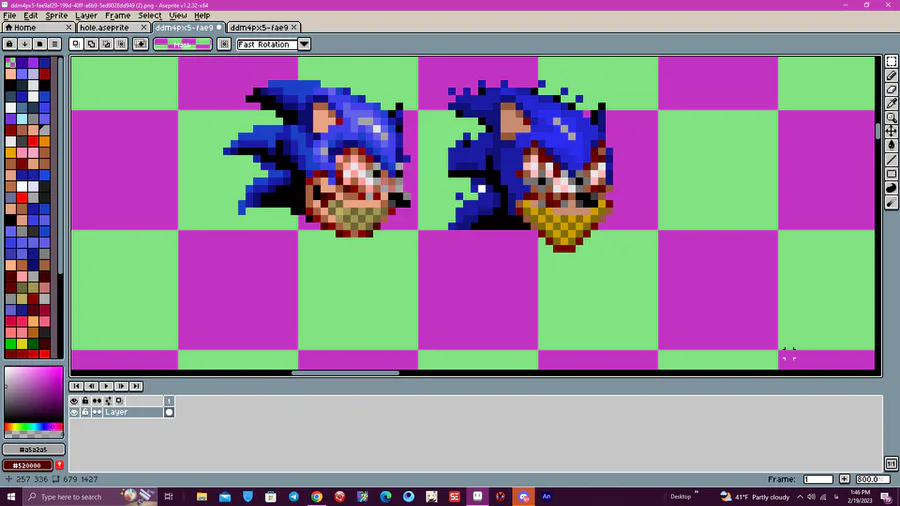Viewport: 900px width, 506px height.
Task: Toggle visibility of Layer
Action: pyautogui.click(x=74, y=412)
